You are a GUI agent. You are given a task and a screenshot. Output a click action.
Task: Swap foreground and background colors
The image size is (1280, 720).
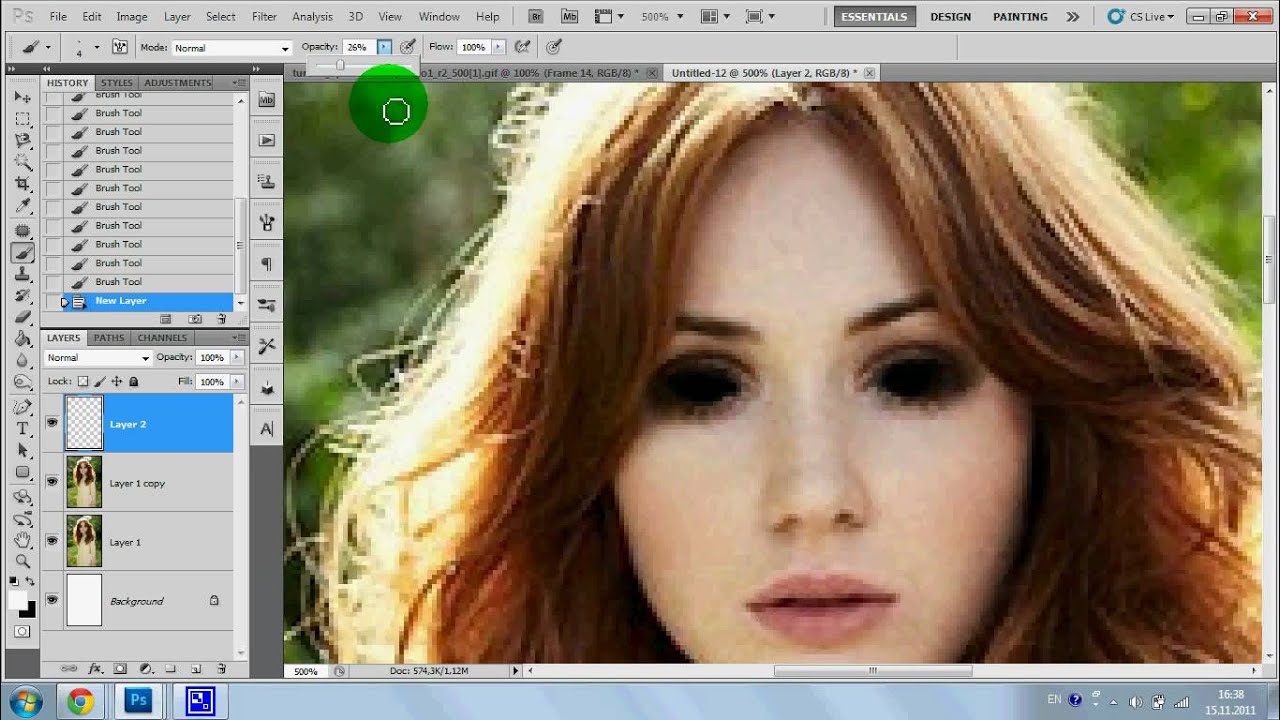coord(29,581)
